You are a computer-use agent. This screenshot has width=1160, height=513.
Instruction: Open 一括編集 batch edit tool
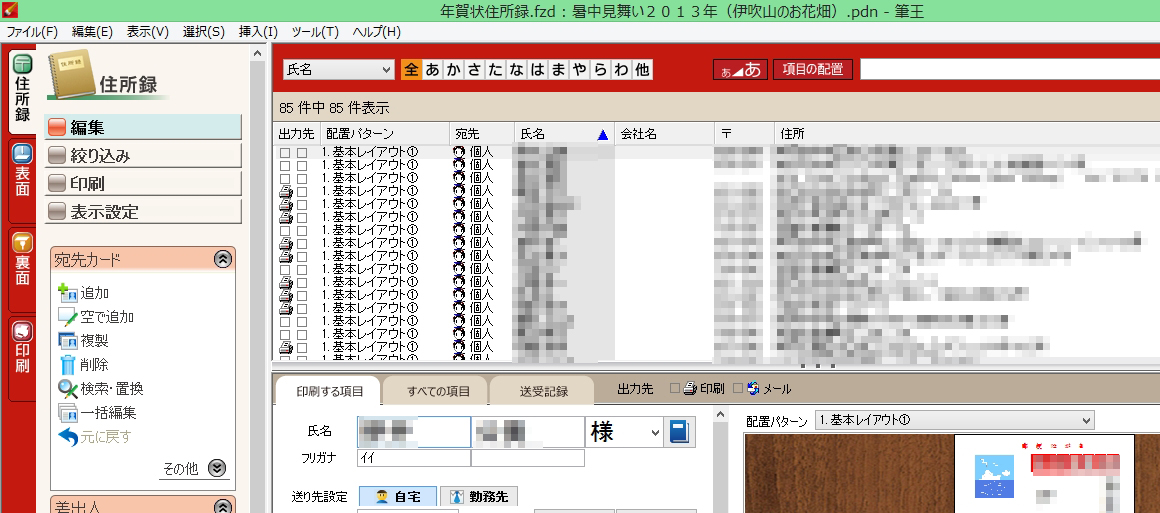click(x=68, y=413)
